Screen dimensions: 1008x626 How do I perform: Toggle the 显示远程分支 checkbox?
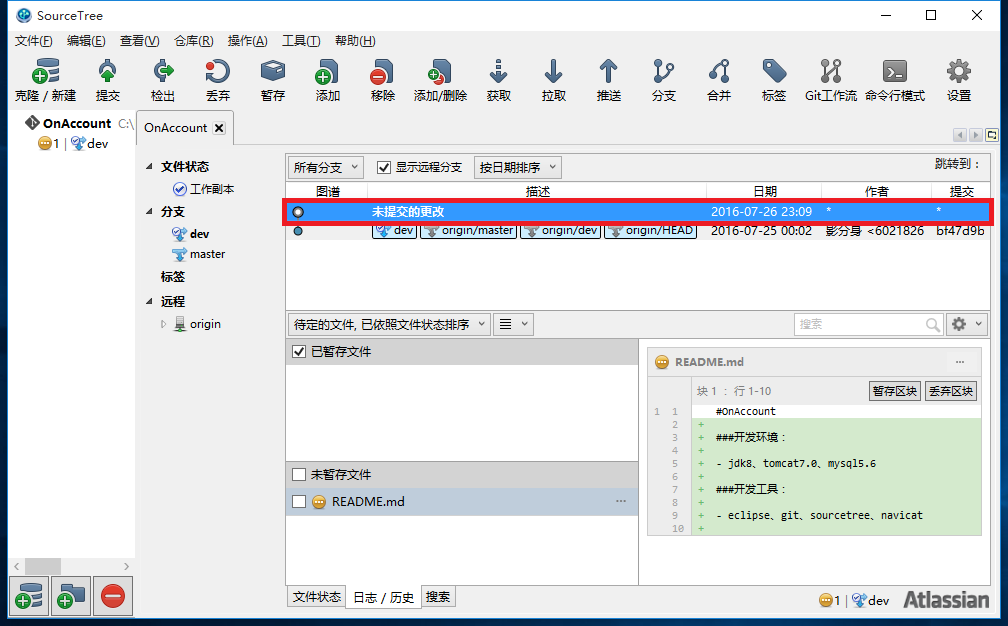pos(384,168)
